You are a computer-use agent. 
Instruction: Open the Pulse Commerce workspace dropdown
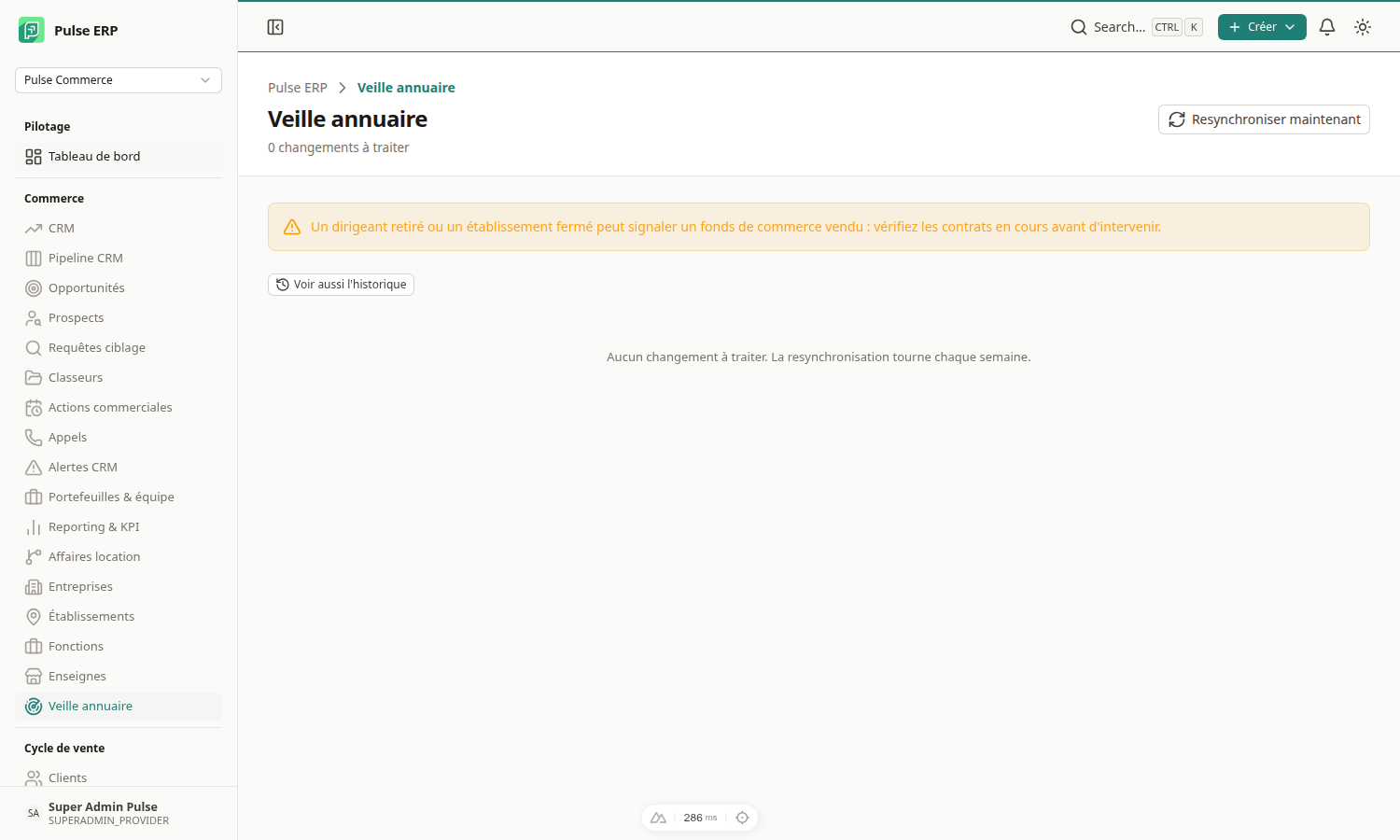coord(119,80)
